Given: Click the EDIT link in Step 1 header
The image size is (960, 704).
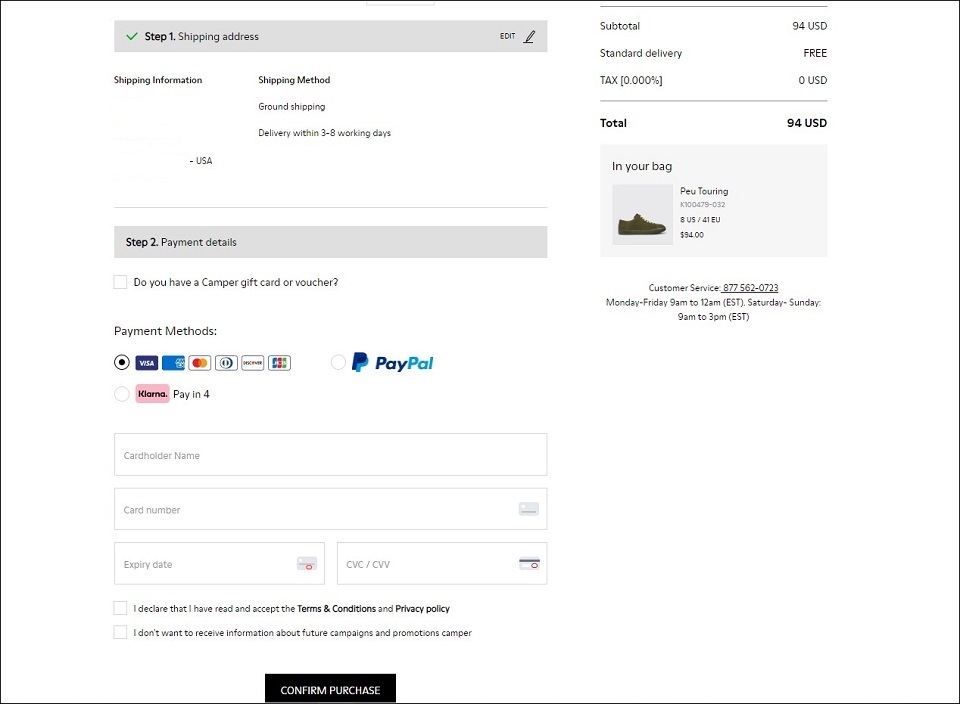Looking at the screenshot, I should click(508, 36).
